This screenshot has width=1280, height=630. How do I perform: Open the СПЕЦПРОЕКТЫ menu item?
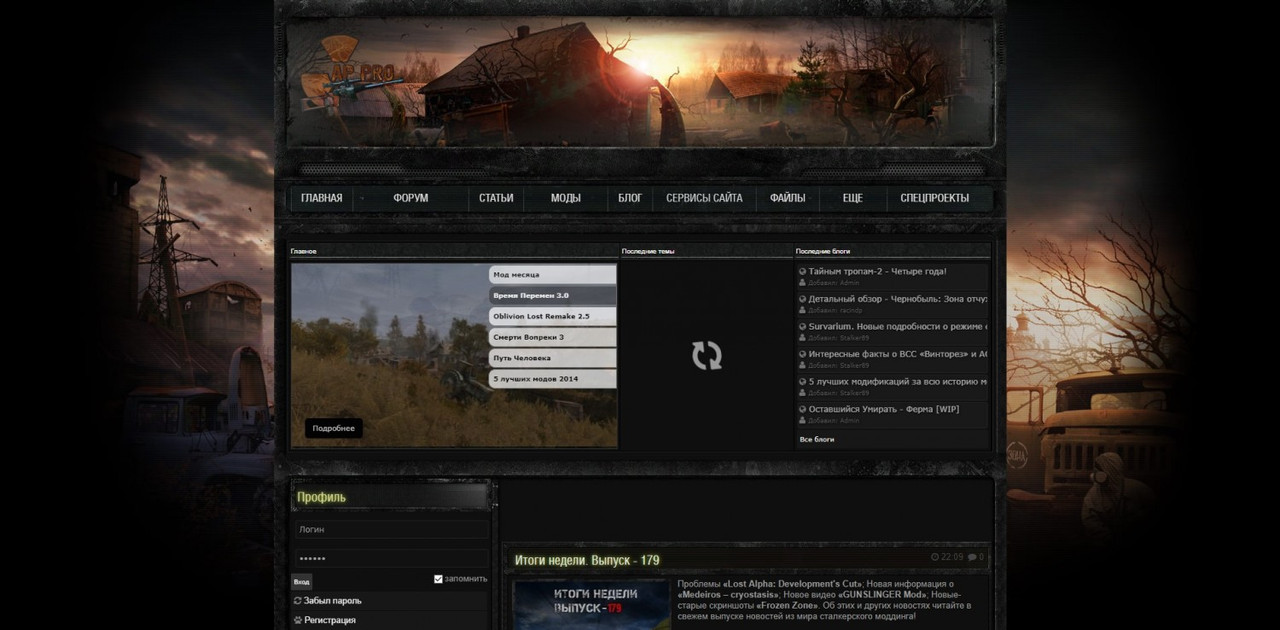934,198
